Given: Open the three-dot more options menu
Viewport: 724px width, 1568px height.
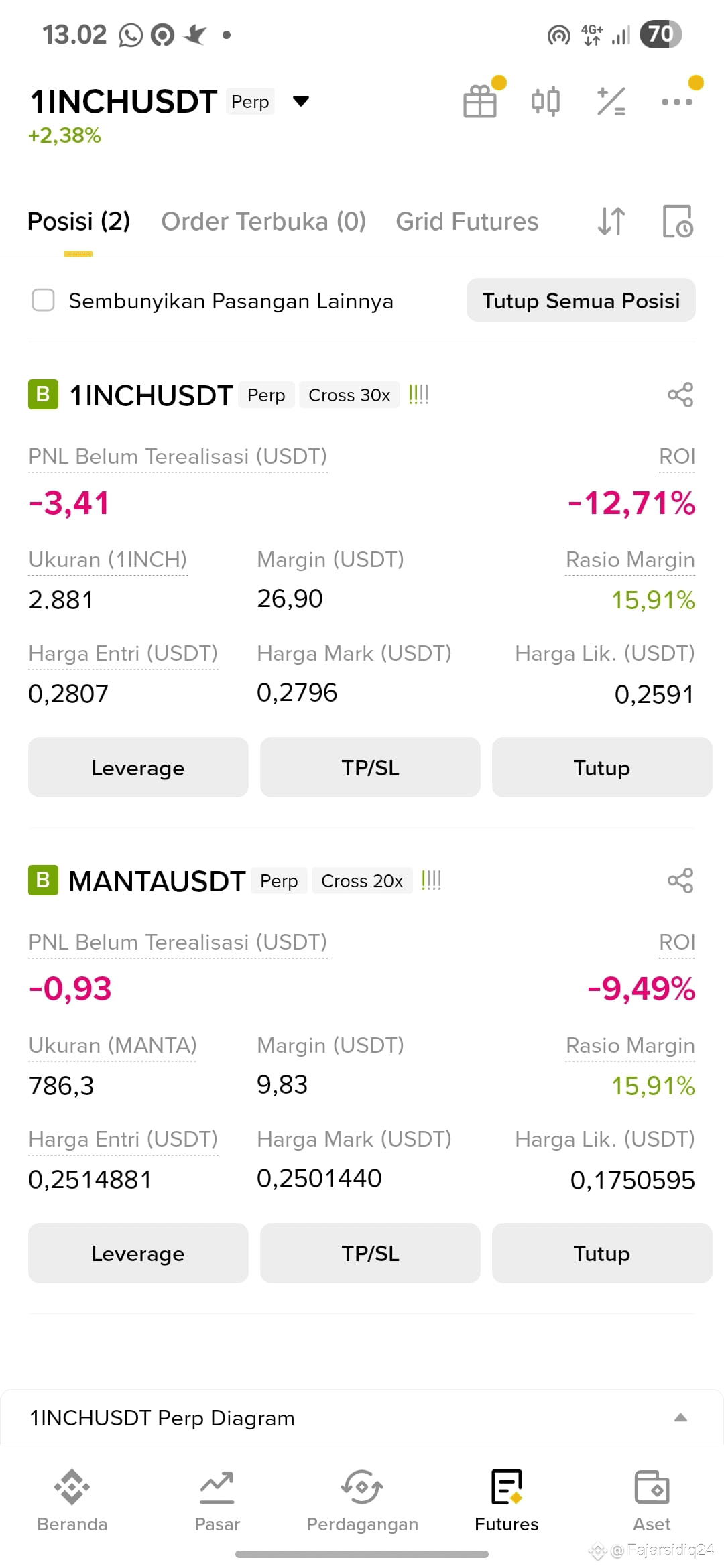Looking at the screenshot, I should pyautogui.click(x=676, y=102).
